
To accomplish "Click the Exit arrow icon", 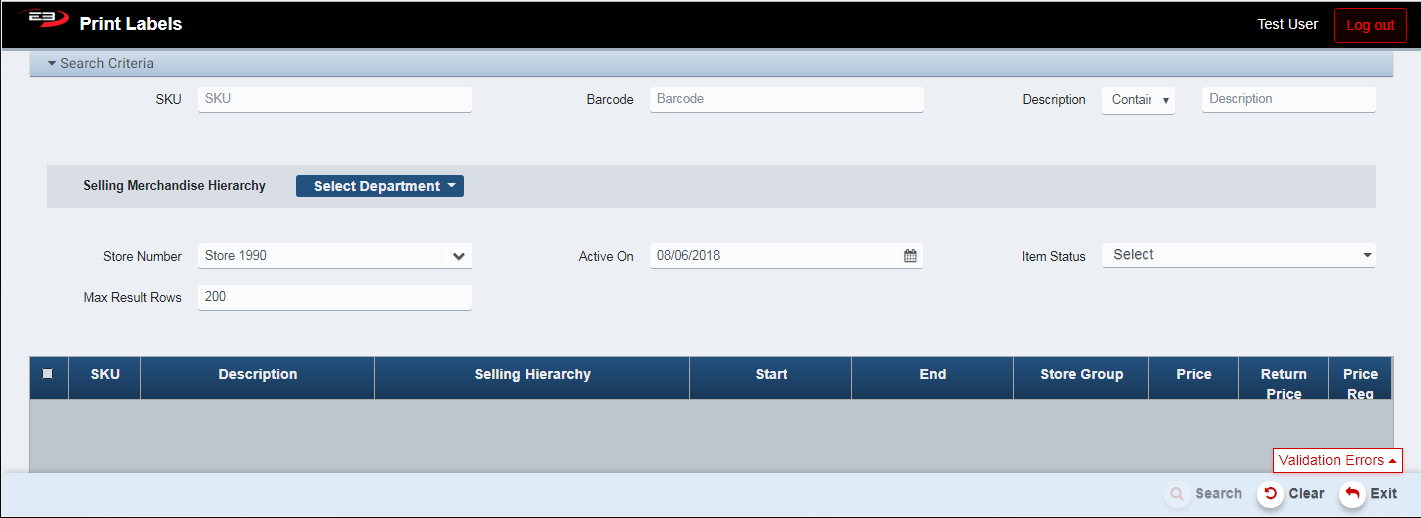I will pos(1352,494).
